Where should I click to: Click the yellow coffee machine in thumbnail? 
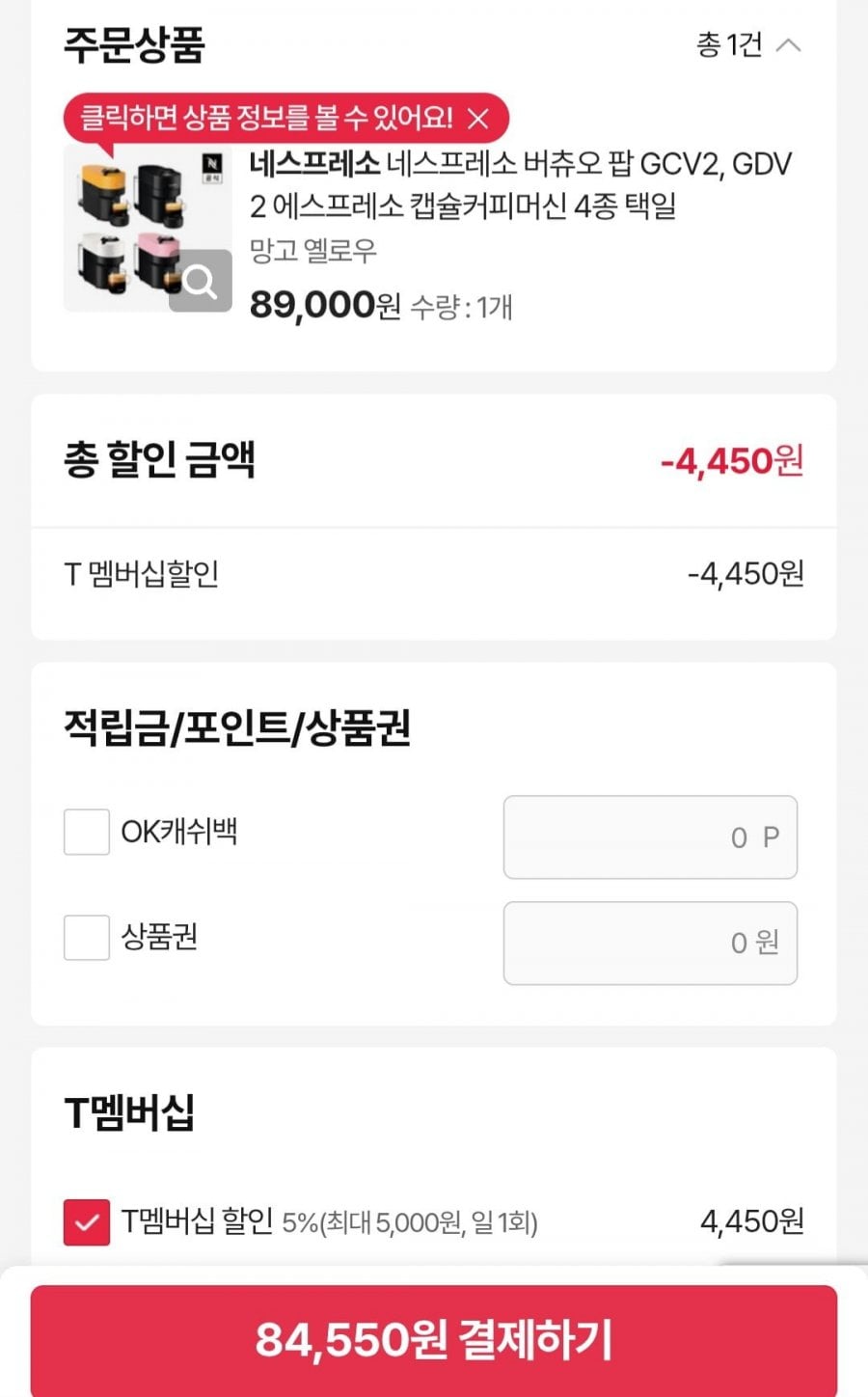[x=104, y=190]
